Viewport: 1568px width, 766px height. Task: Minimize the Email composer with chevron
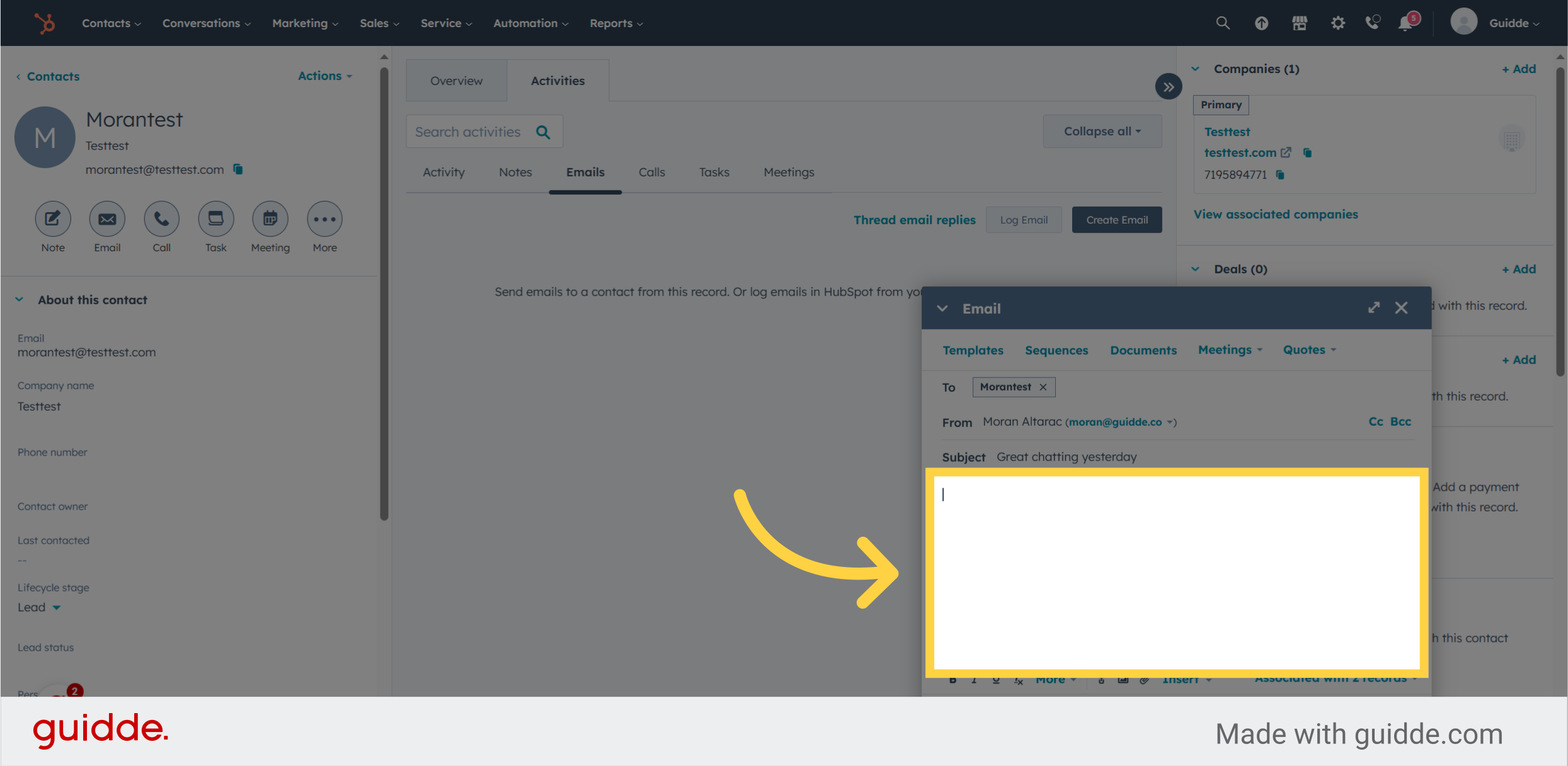[942, 308]
